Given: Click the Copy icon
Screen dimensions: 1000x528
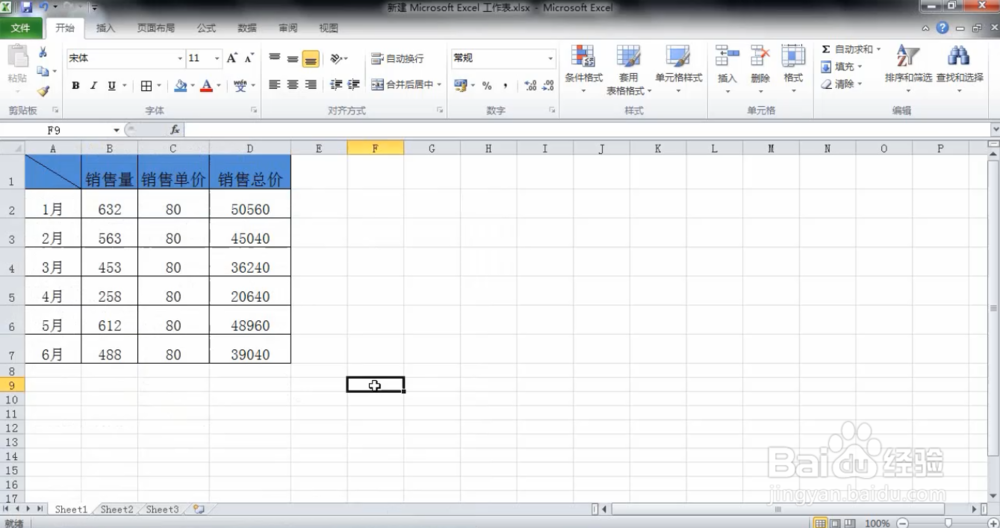Looking at the screenshot, I should tap(43, 71).
